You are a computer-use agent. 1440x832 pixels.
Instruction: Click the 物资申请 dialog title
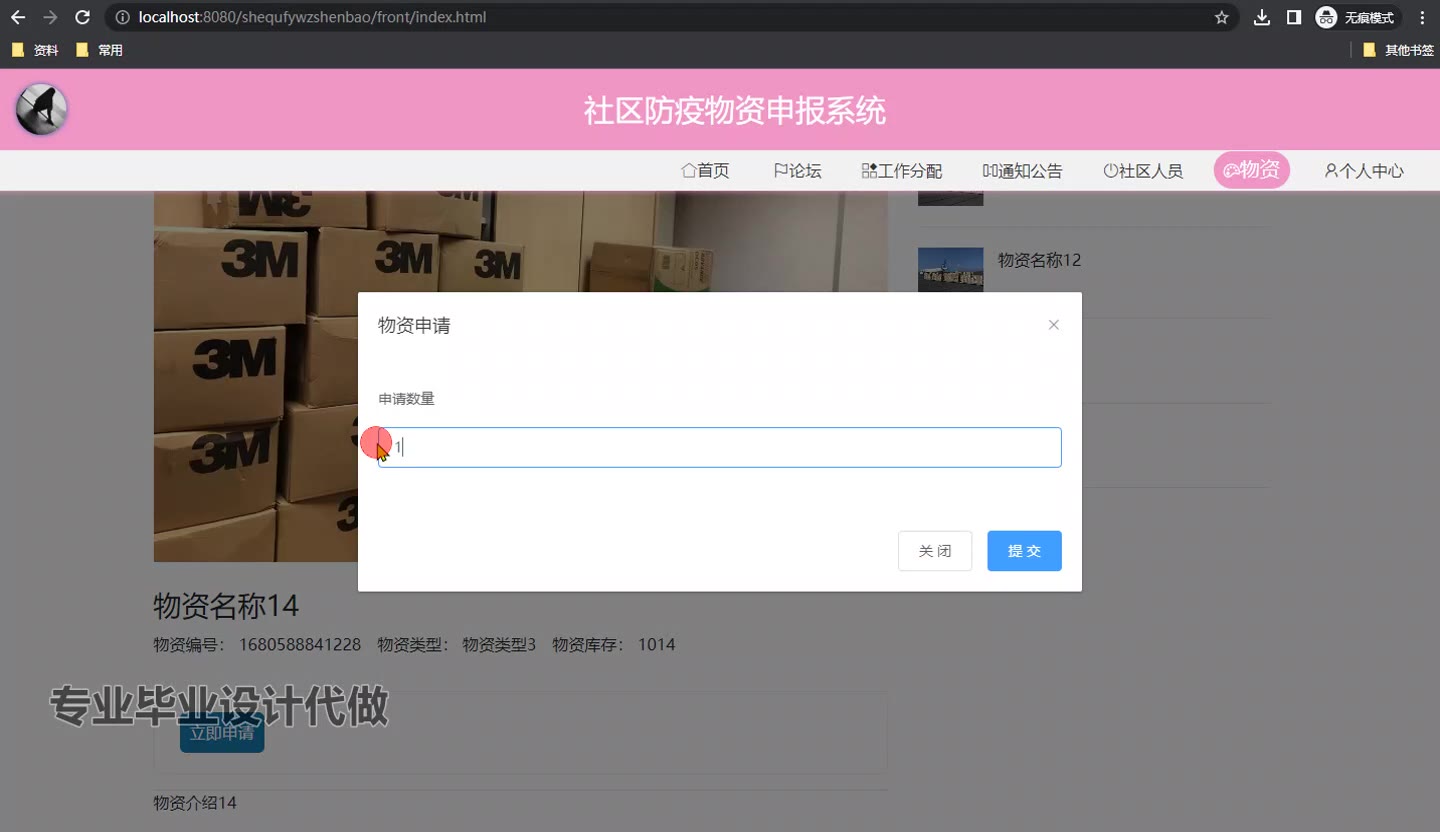414,326
